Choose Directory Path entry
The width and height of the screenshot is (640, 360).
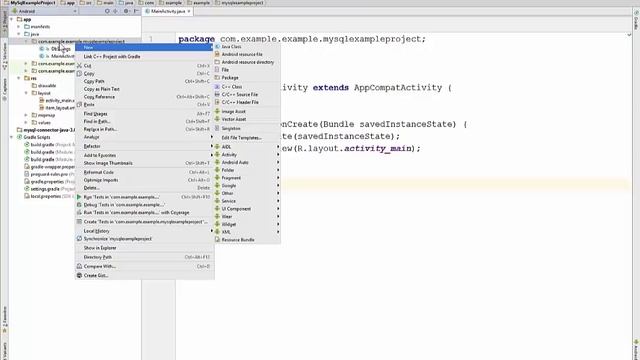pos(144,257)
